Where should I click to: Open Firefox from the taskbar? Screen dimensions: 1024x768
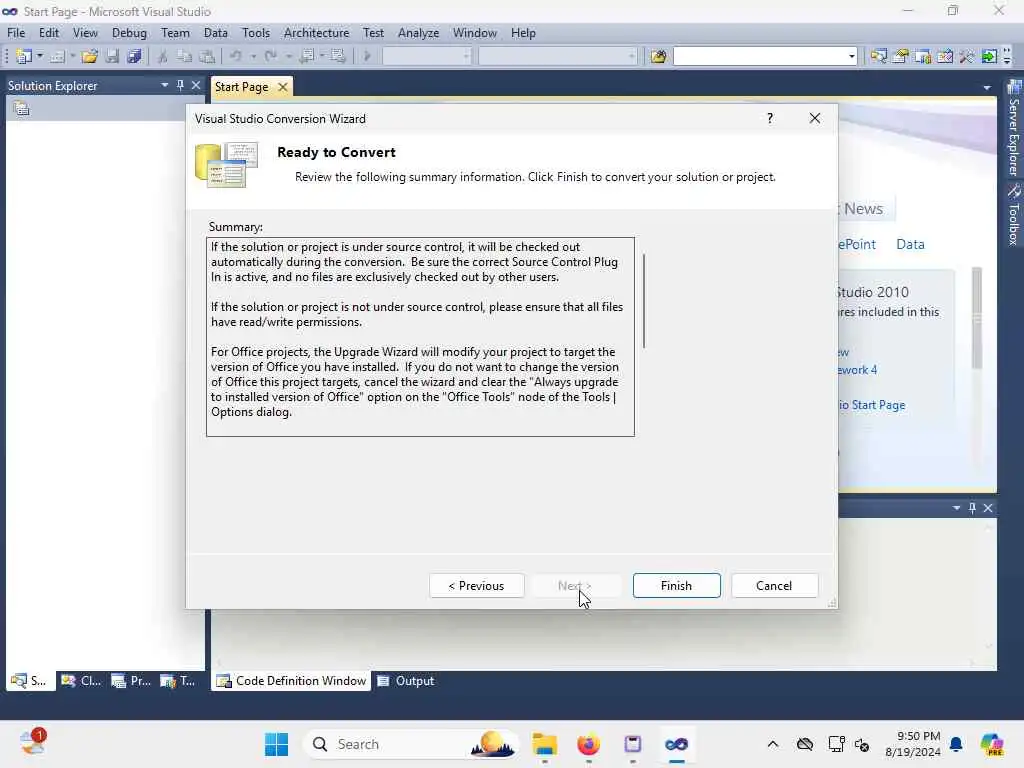(x=588, y=744)
